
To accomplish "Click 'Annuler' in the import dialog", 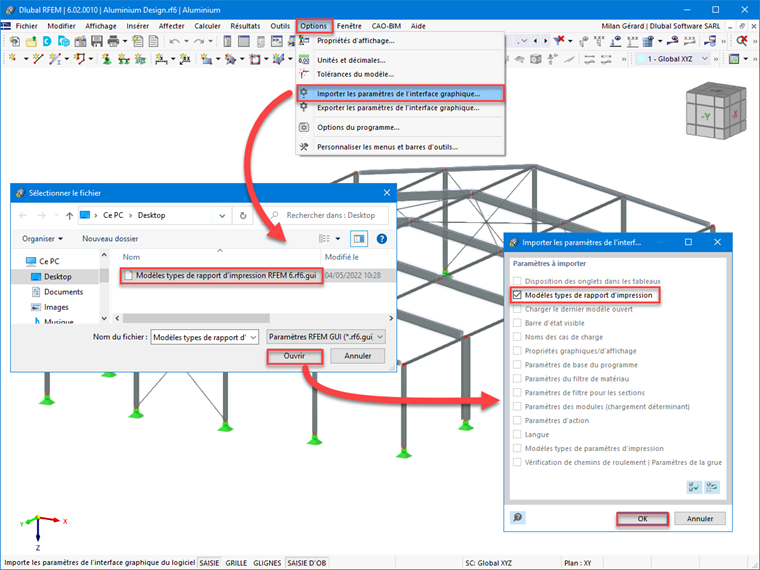I will pyautogui.click(x=700, y=519).
